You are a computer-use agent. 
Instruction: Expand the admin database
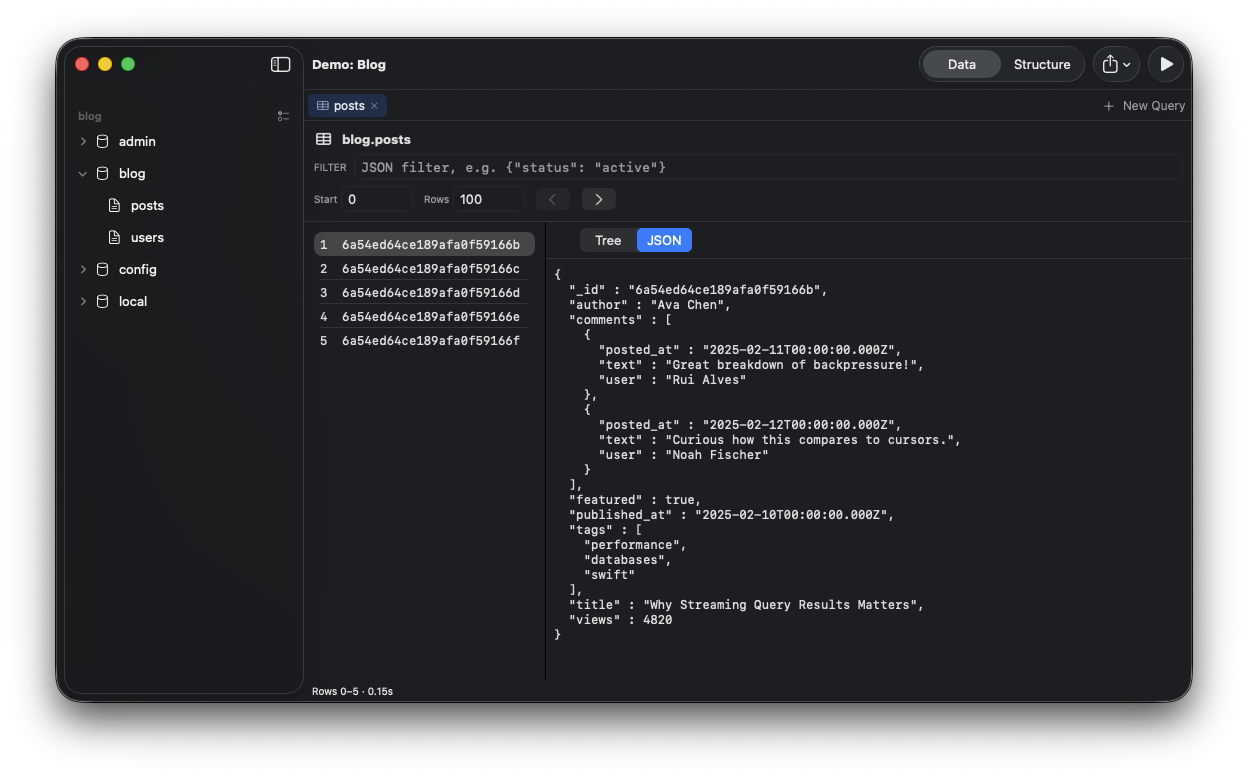(83, 142)
